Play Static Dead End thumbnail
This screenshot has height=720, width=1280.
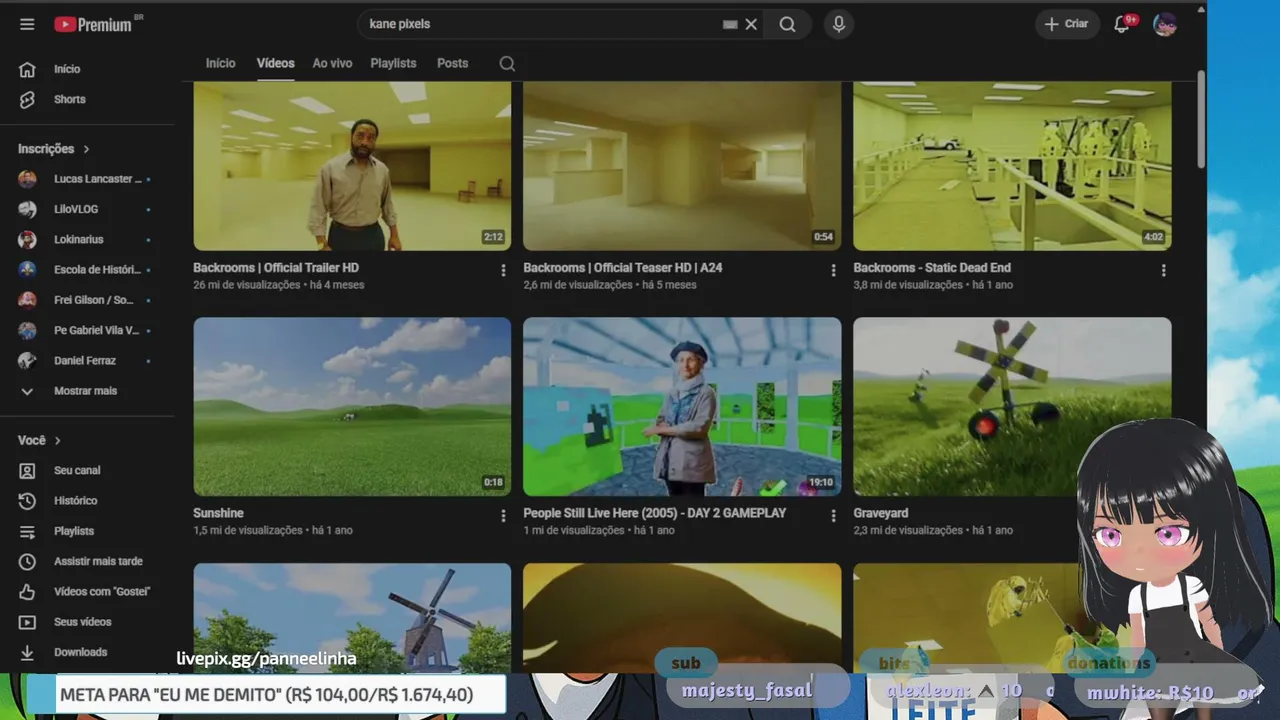pos(1012,166)
